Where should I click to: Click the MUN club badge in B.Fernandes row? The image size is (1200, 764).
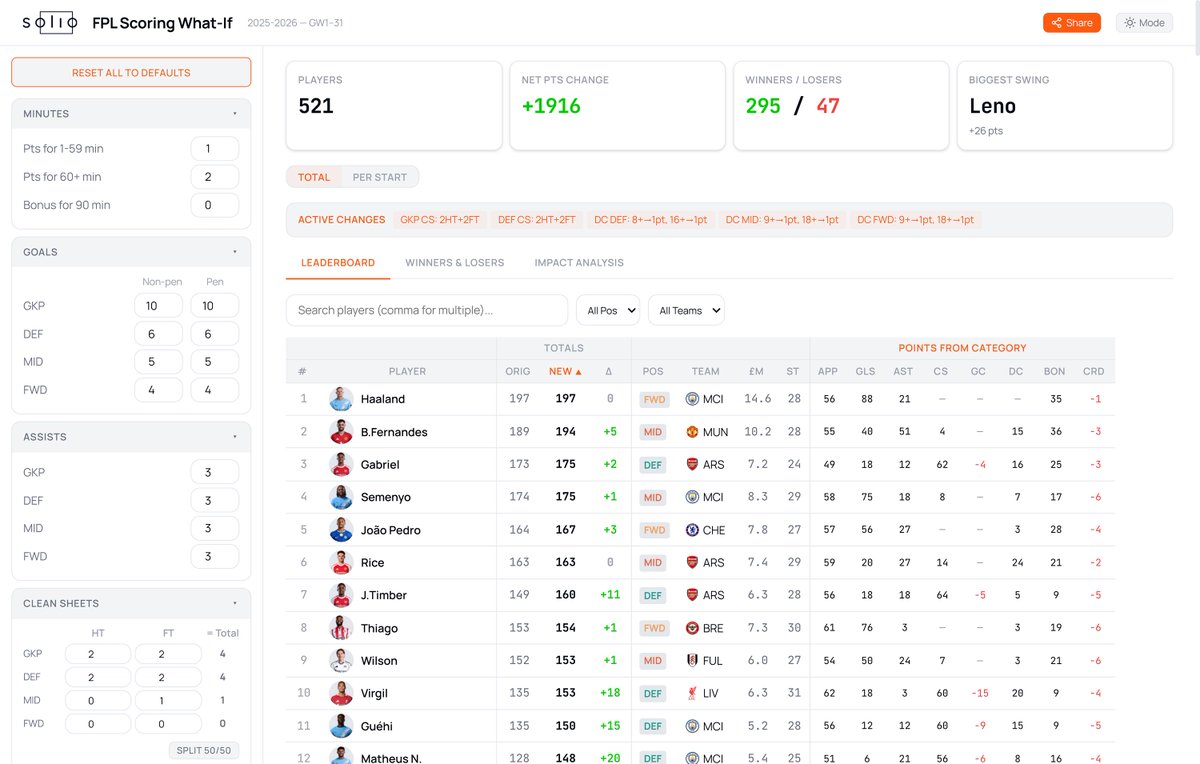point(692,432)
